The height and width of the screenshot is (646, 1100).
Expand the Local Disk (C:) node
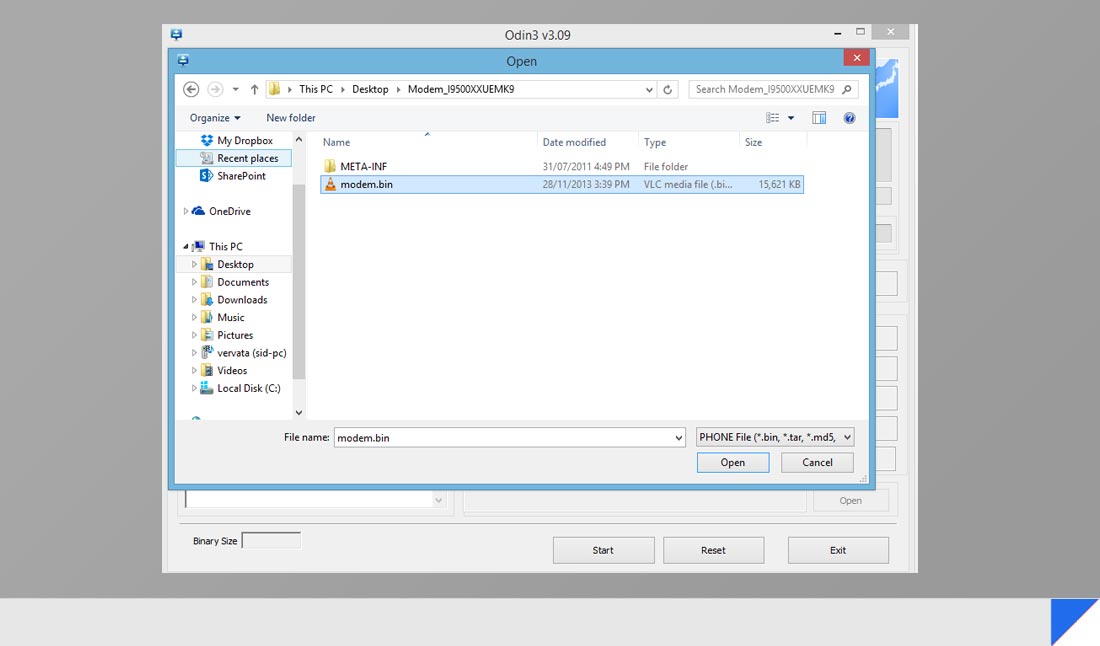[194, 388]
